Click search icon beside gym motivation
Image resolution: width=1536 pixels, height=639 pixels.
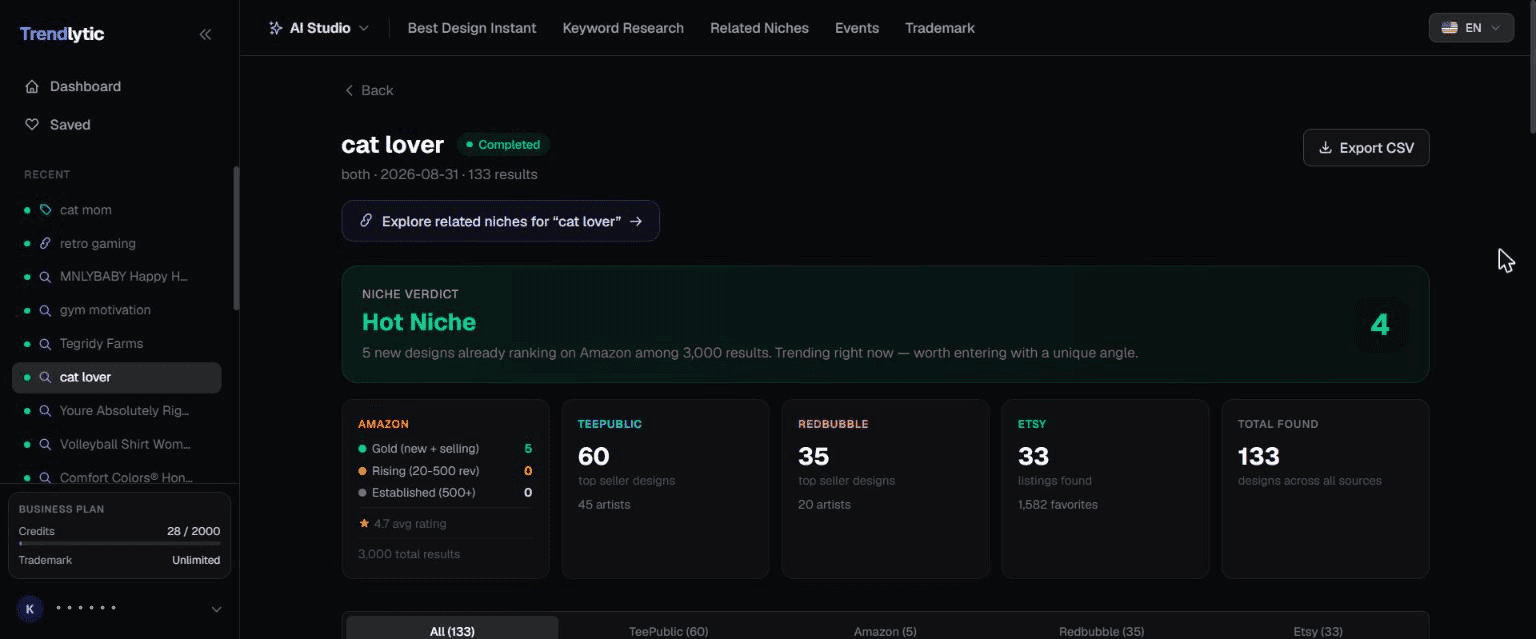tap(45, 310)
